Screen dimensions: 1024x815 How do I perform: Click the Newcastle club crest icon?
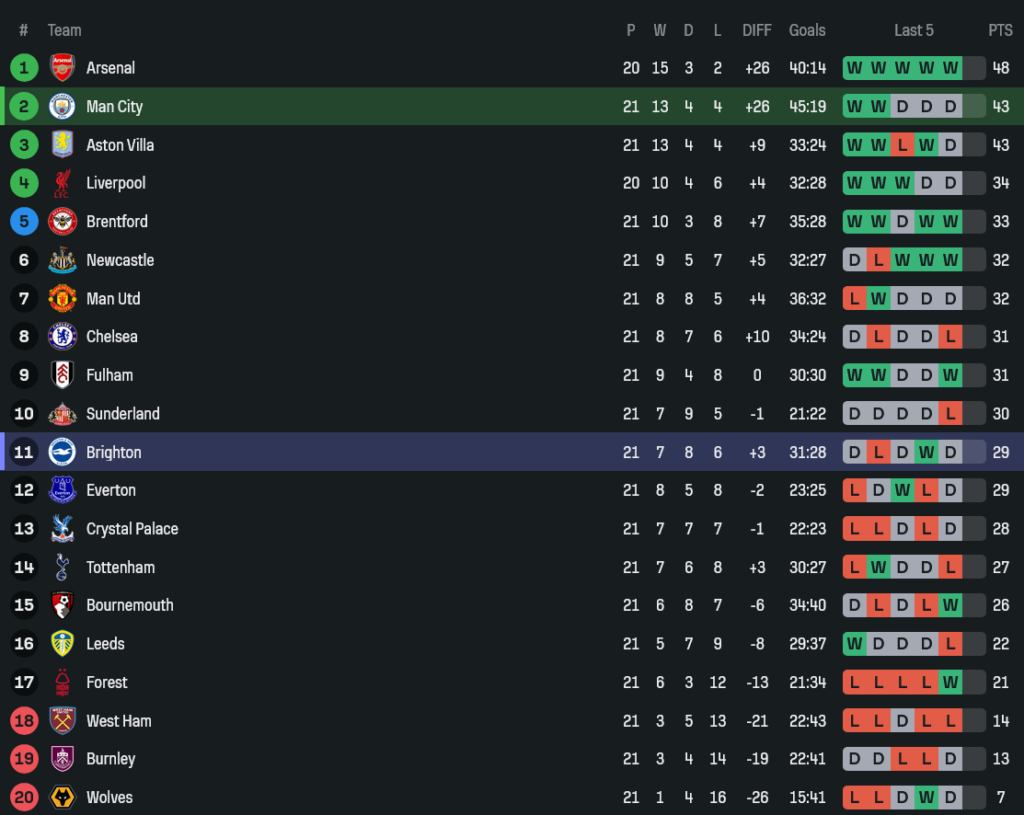(x=62, y=260)
